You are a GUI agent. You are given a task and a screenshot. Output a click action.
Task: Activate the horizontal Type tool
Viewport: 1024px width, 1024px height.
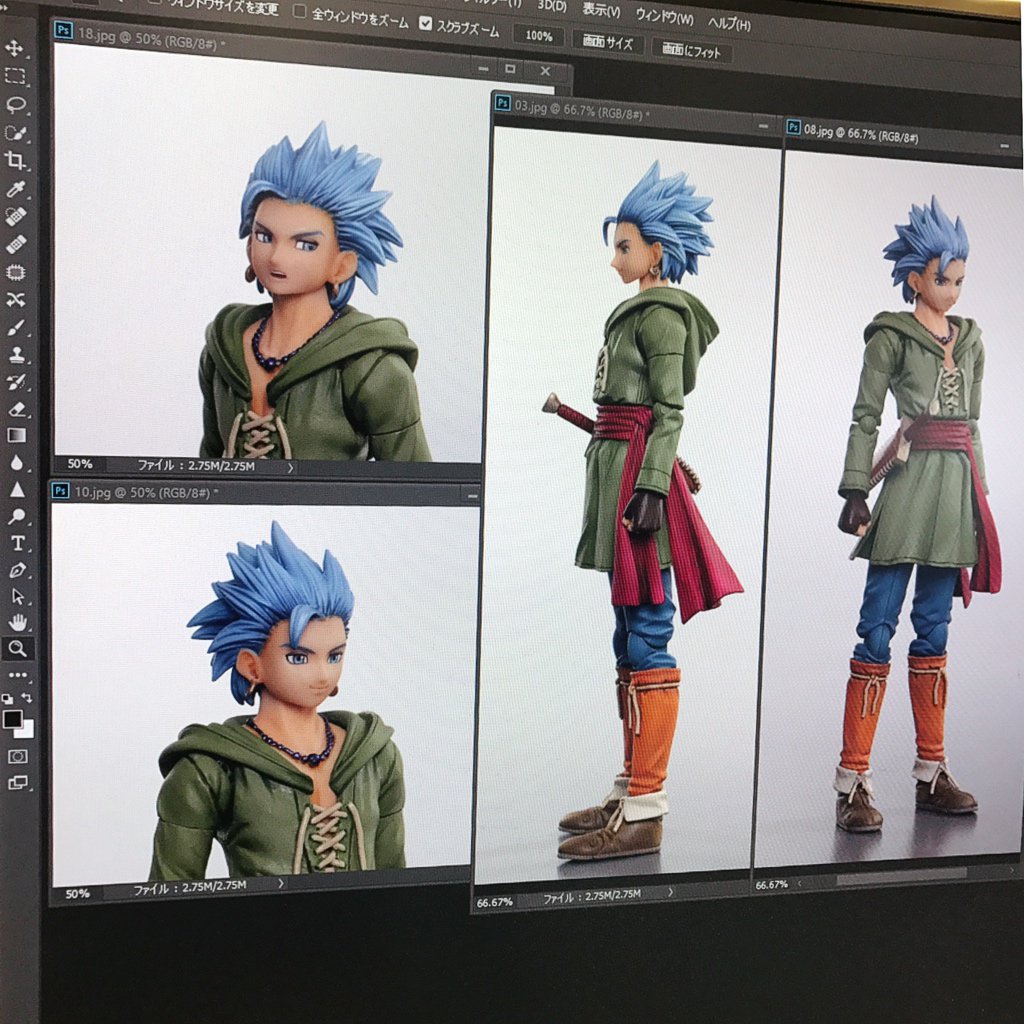(x=17, y=543)
